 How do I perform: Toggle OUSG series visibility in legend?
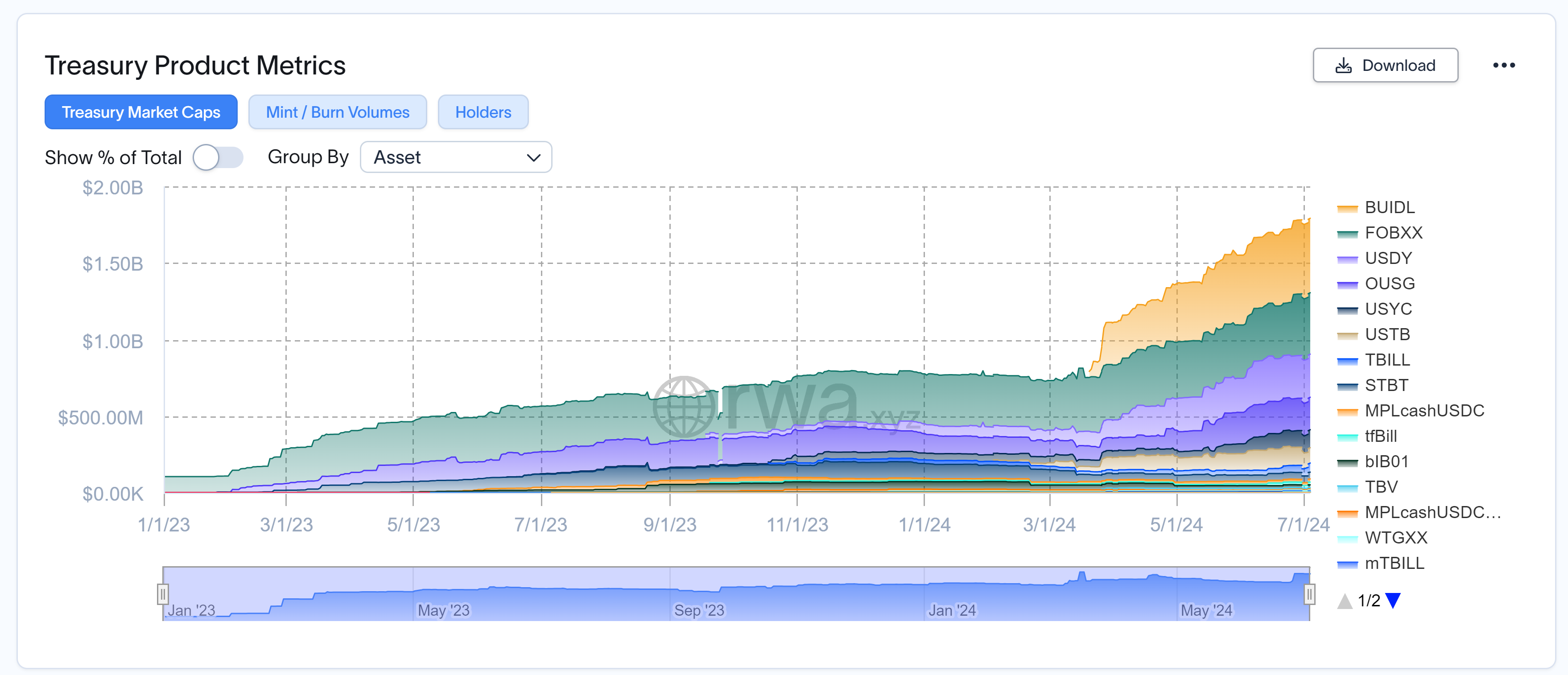pos(1389,284)
